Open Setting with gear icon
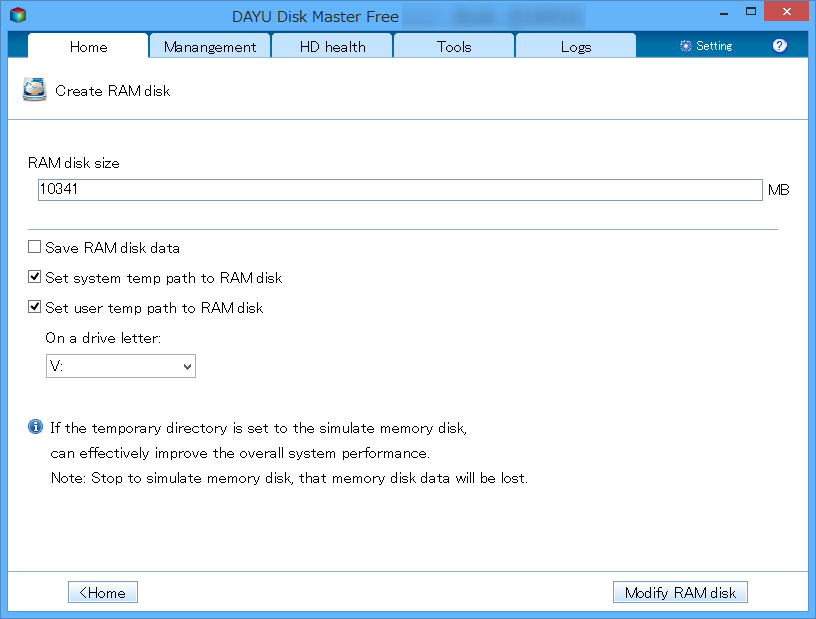This screenshot has width=816, height=619. [706, 46]
